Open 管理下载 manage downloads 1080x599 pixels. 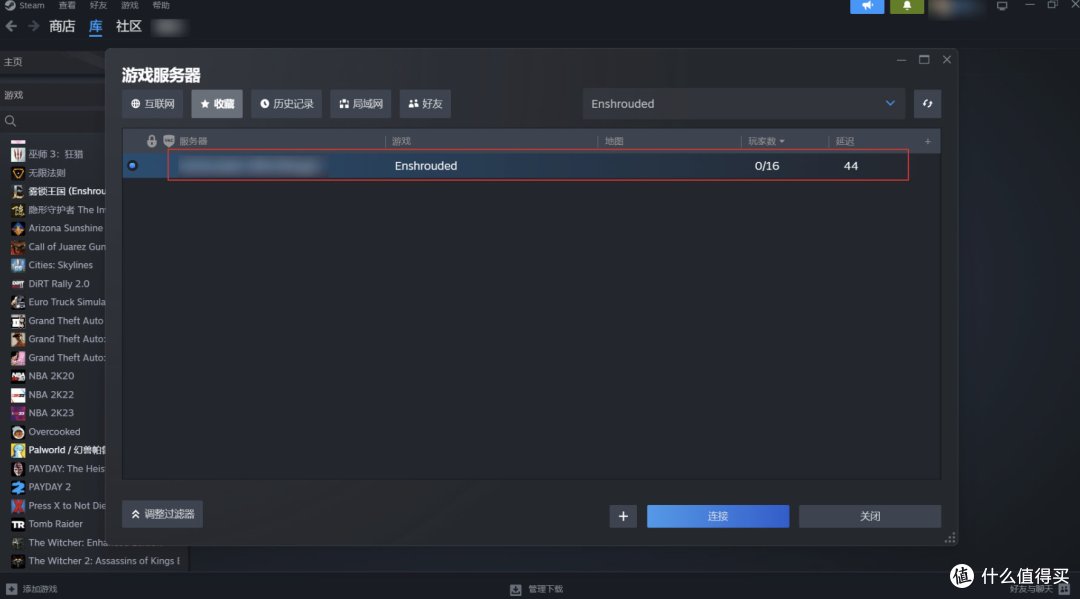click(x=537, y=589)
